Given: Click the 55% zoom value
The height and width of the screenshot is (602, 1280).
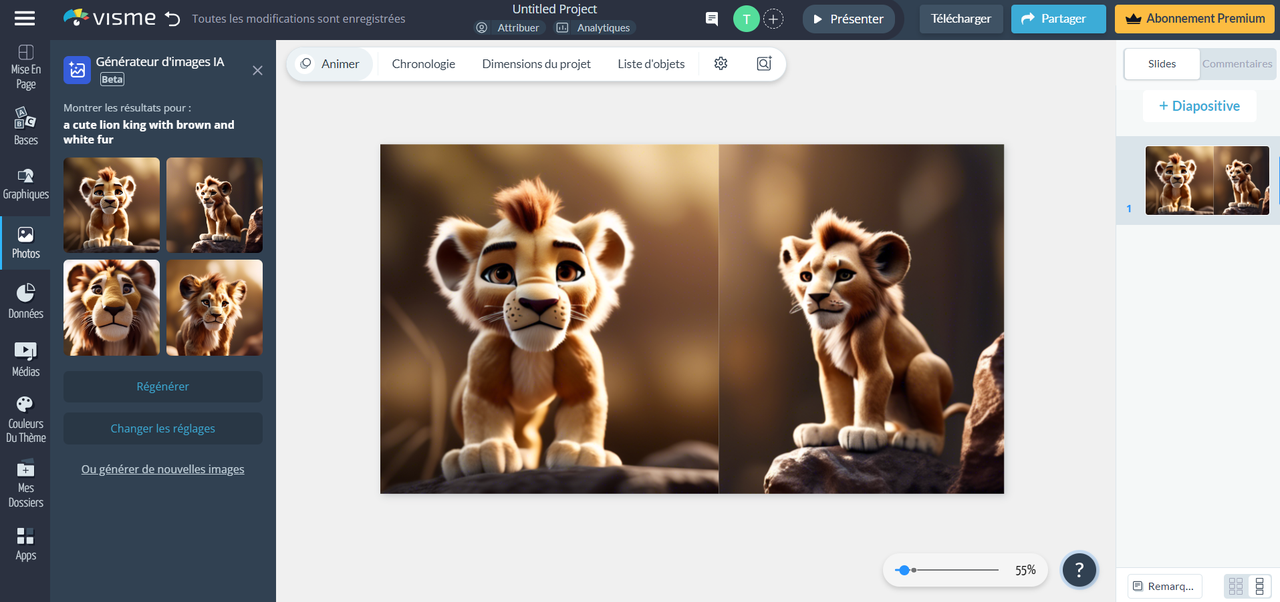Looking at the screenshot, I should [1025, 570].
